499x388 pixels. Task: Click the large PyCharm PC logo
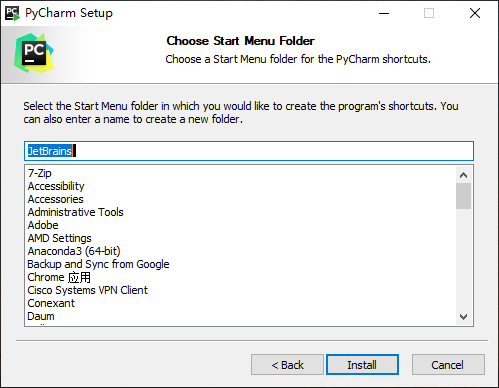coord(34,53)
